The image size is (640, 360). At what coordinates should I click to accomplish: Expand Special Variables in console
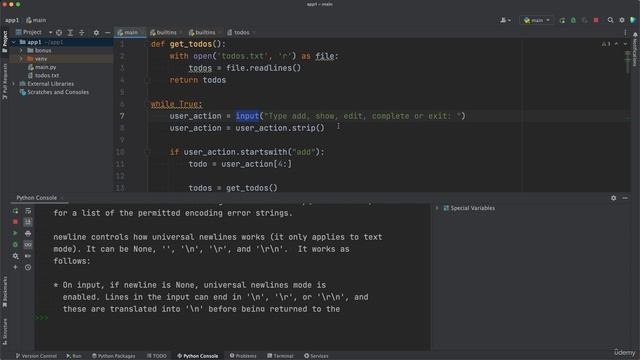(437, 208)
